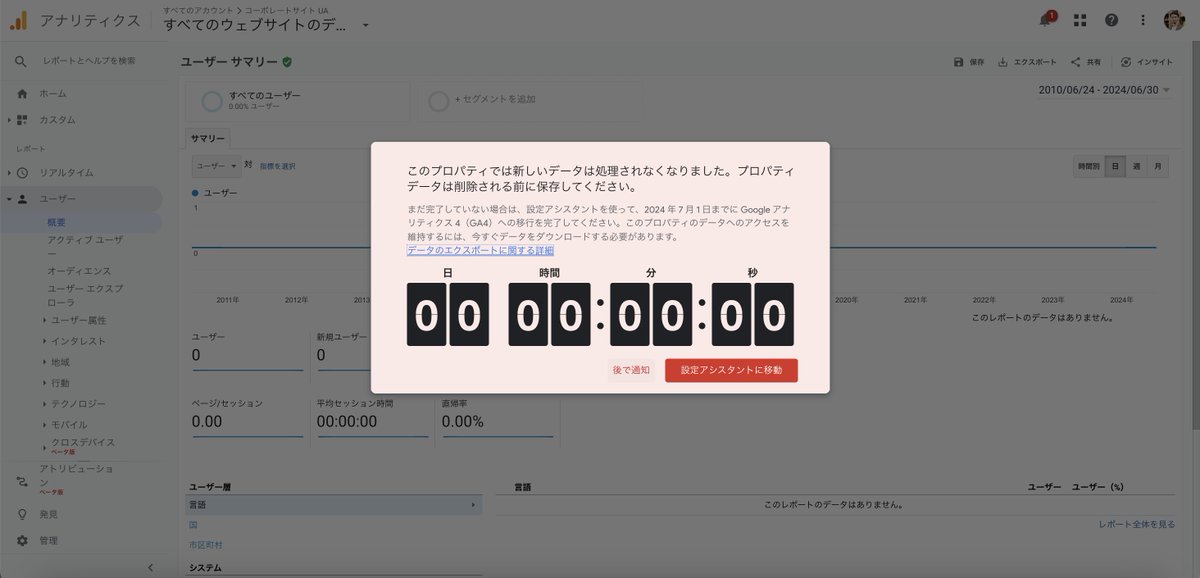Open アクティブ ユーザー report
1200x578 pixels.
click(x=86, y=247)
